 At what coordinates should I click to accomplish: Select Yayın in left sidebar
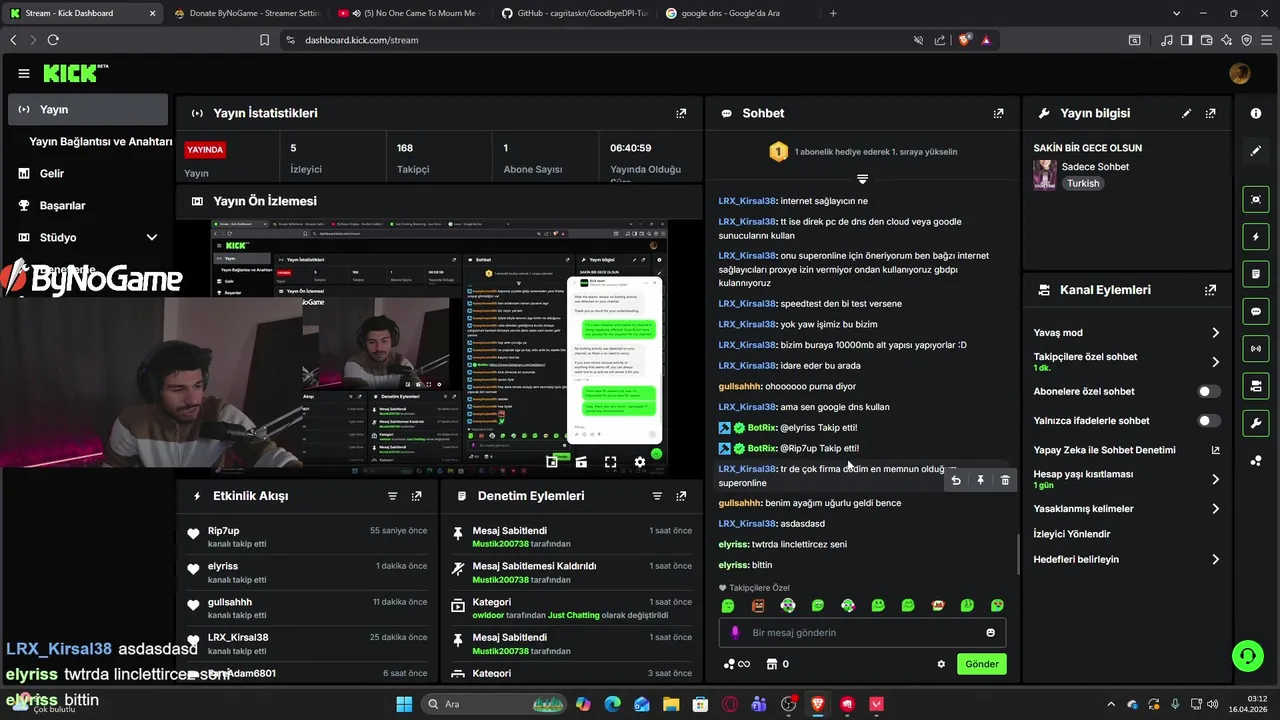88,110
